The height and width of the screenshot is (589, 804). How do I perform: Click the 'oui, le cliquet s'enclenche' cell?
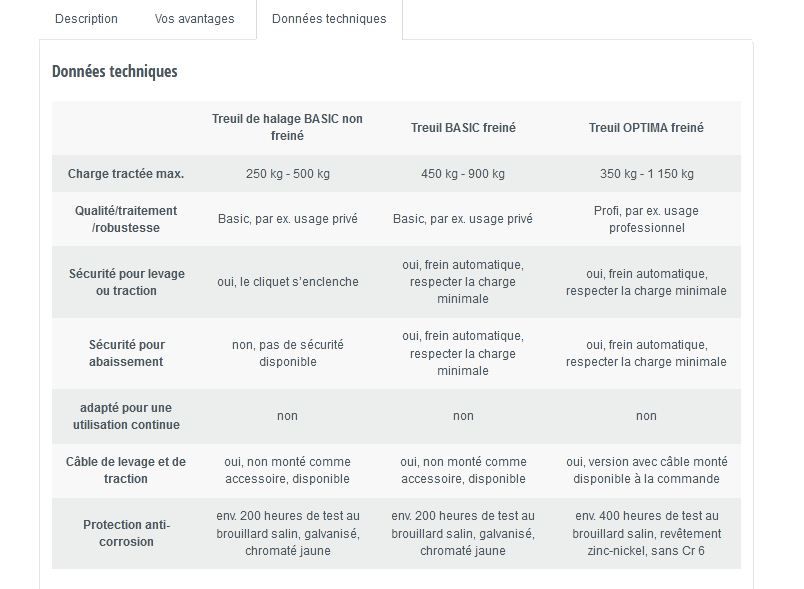point(287,282)
